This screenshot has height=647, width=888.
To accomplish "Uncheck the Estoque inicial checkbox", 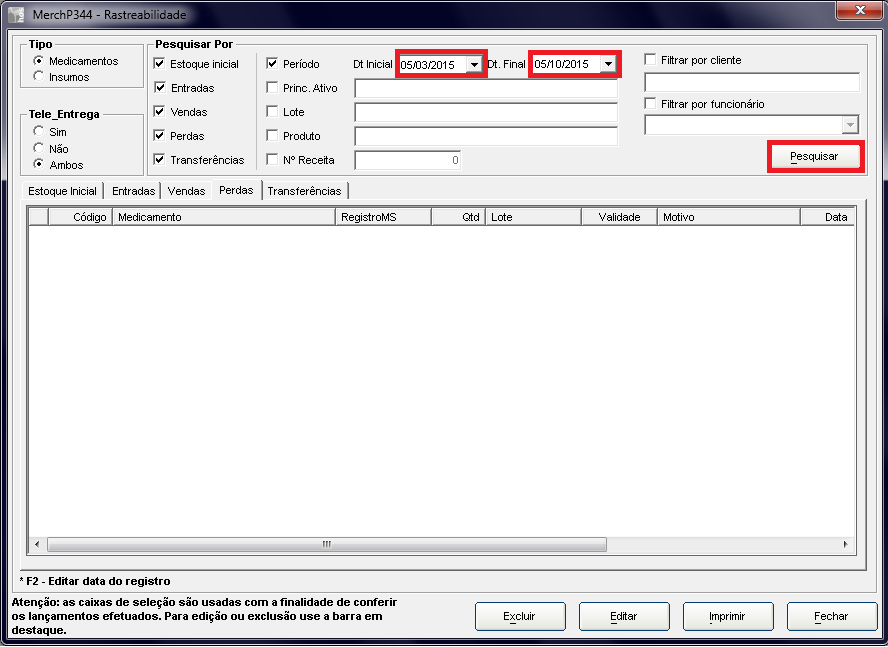I will click(x=160, y=64).
